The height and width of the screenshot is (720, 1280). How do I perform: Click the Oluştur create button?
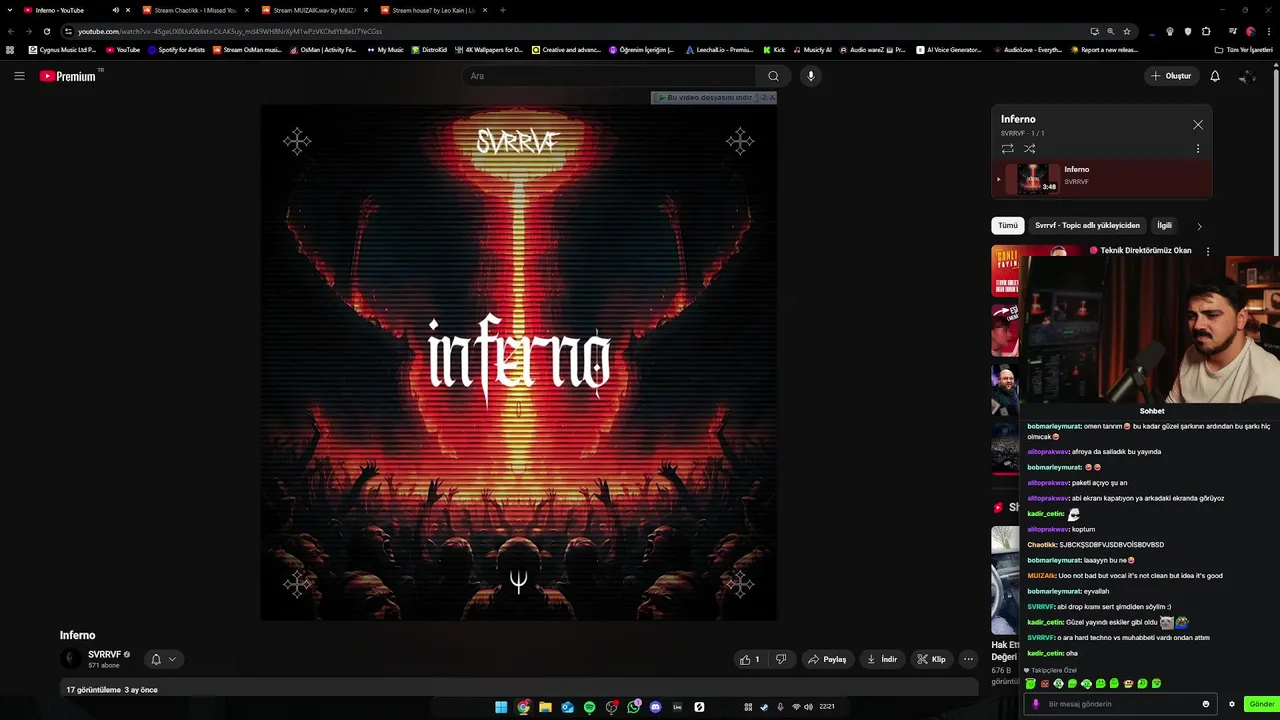click(x=1171, y=76)
